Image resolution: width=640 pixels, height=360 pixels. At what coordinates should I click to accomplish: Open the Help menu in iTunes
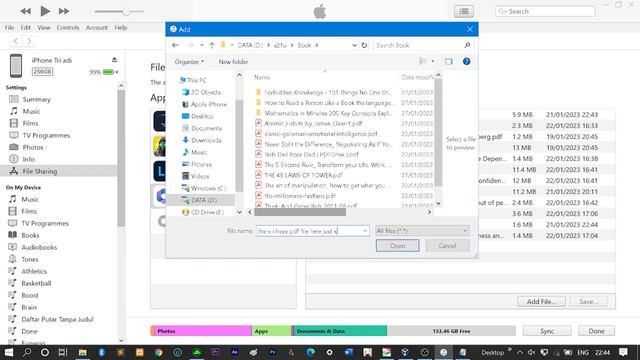tap(120, 27)
